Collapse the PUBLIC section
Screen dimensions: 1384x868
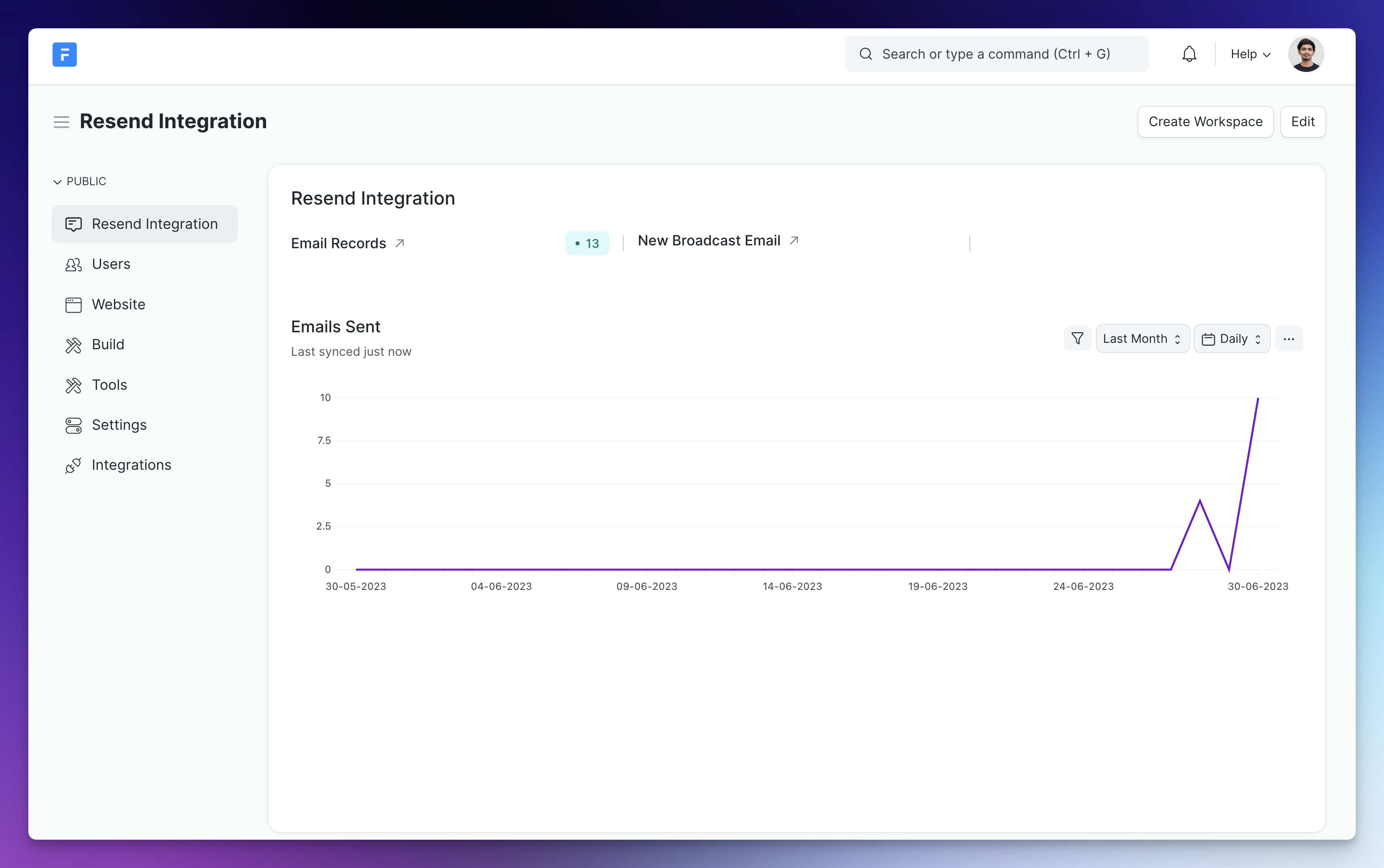click(57, 182)
